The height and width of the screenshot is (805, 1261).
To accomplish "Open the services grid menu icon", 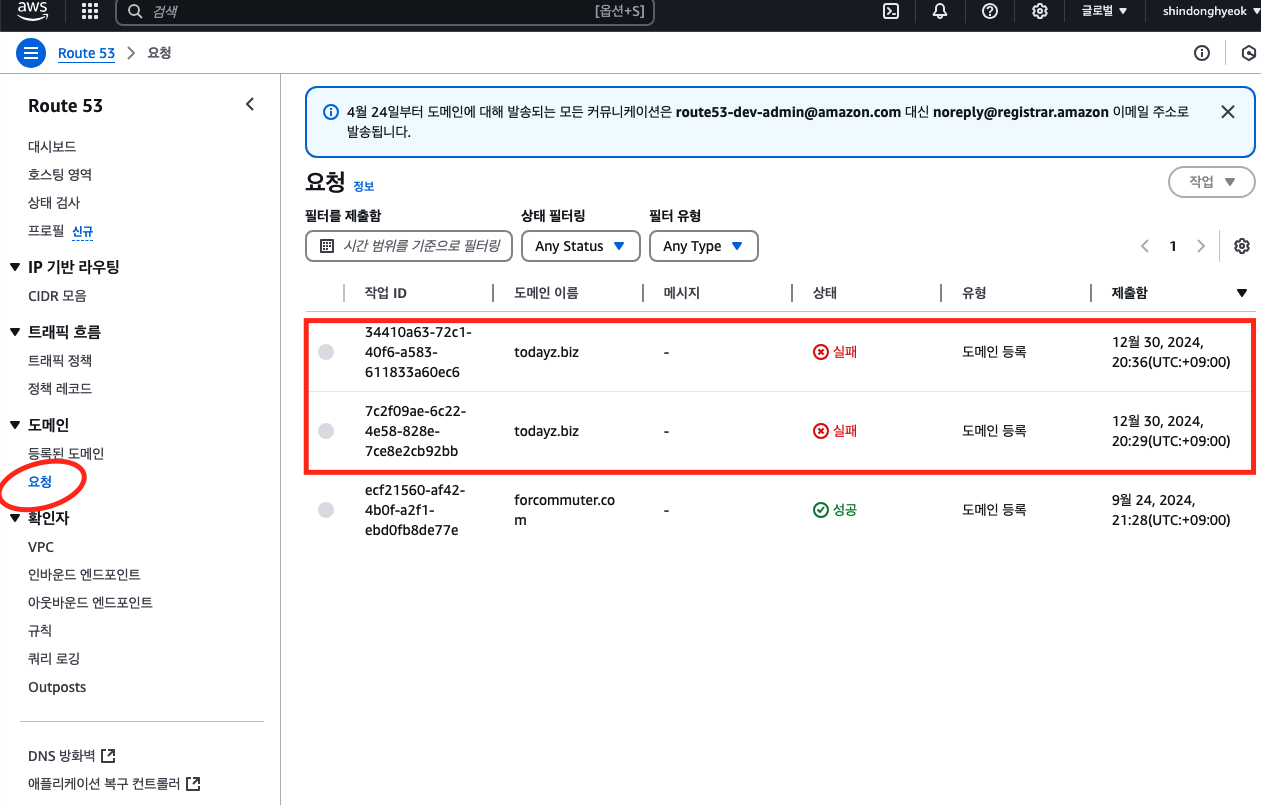I will [x=90, y=11].
